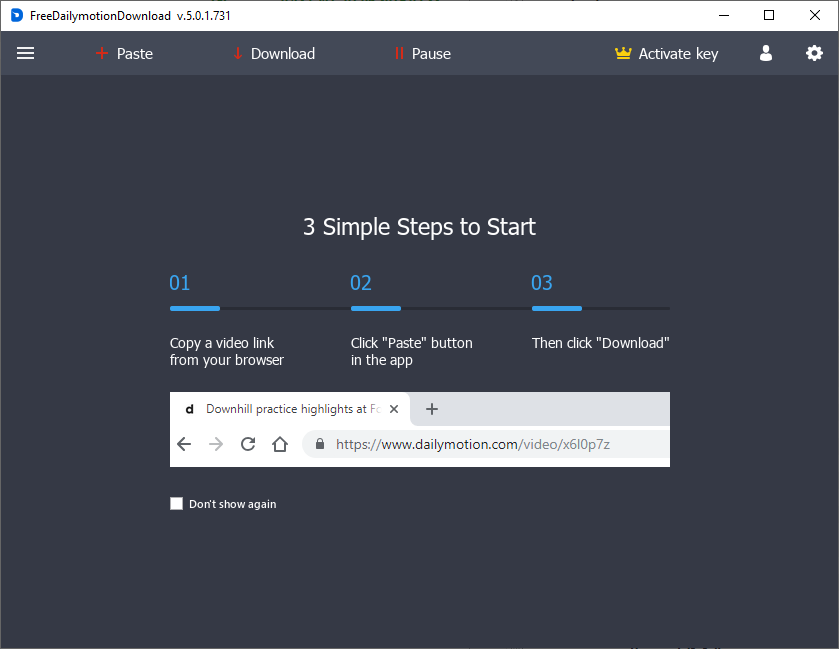
Task: Click the forward arrow in browser illustration
Action: (x=216, y=444)
